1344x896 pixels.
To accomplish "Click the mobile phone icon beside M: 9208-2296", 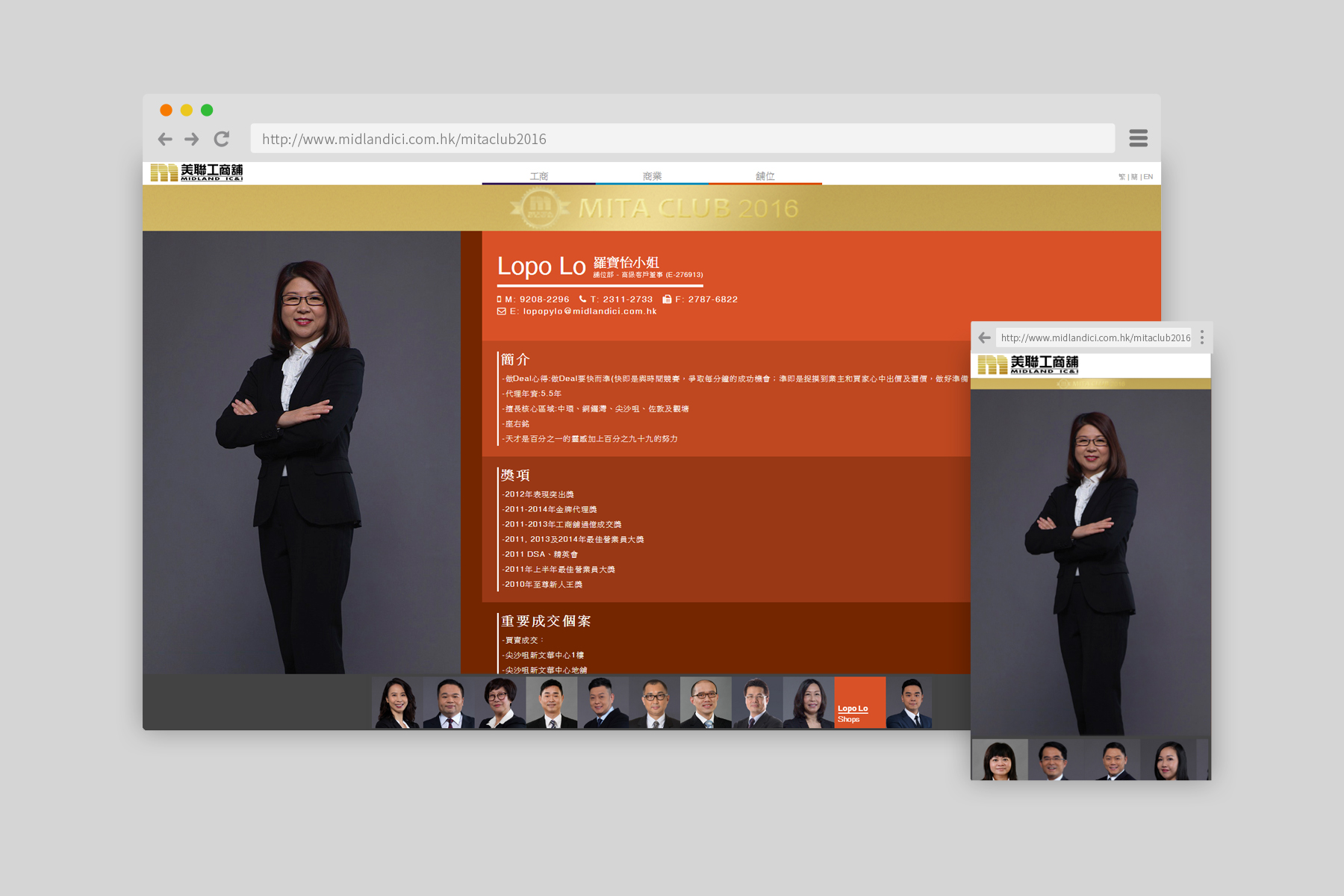I will click(x=500, y=299).
